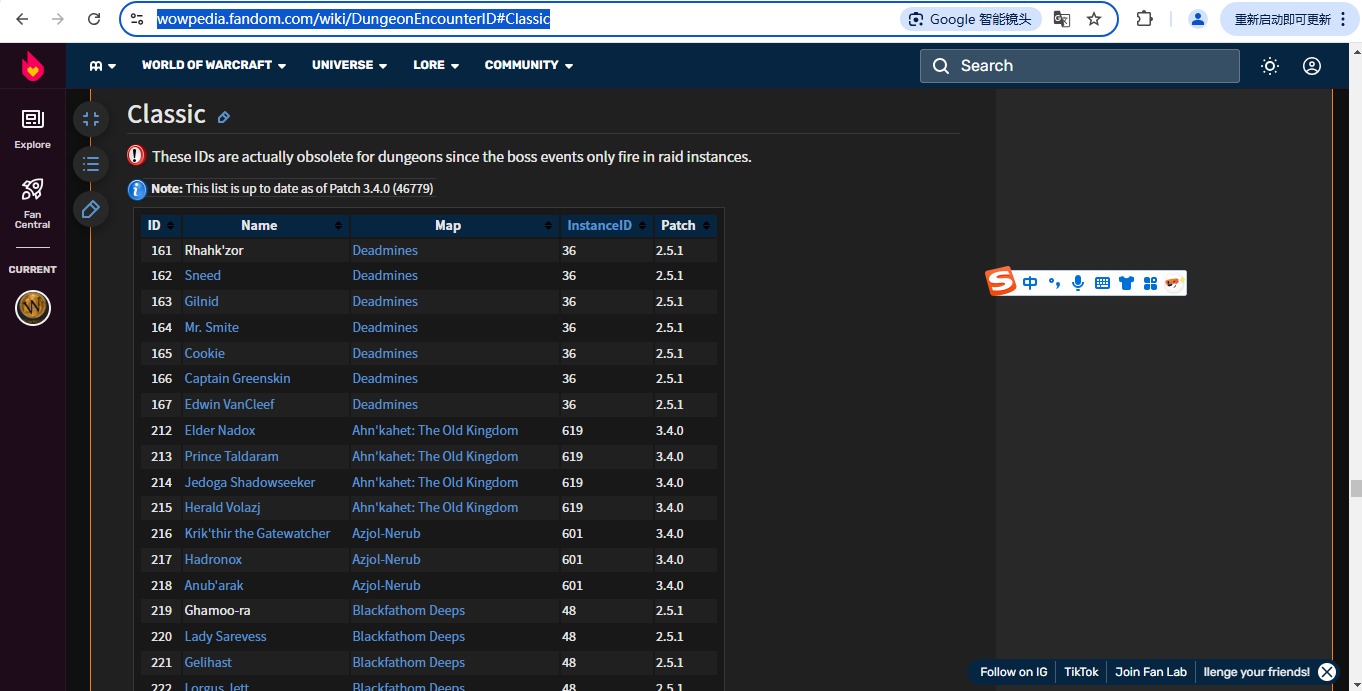View site information icon in address bar
The width and height of the screenshot is (1362, 691).
(x=138, y=19)
